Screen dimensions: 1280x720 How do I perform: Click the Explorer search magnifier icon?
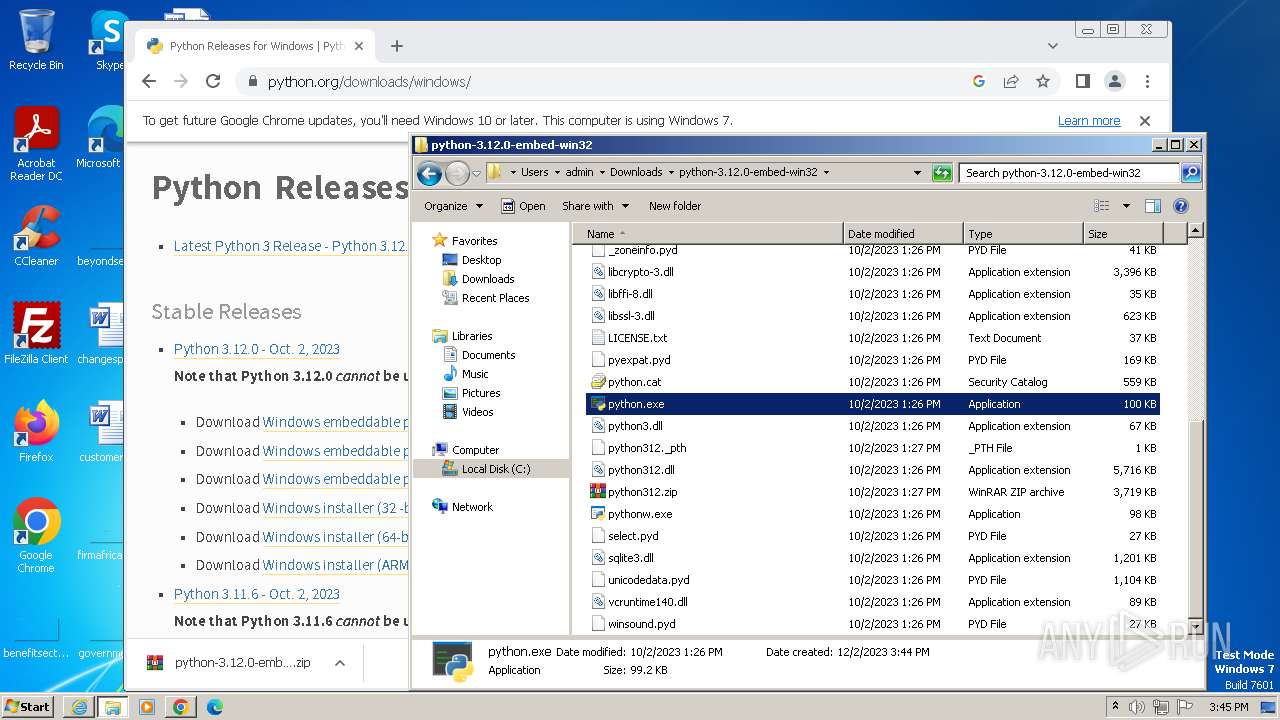tap(1190, 173)
